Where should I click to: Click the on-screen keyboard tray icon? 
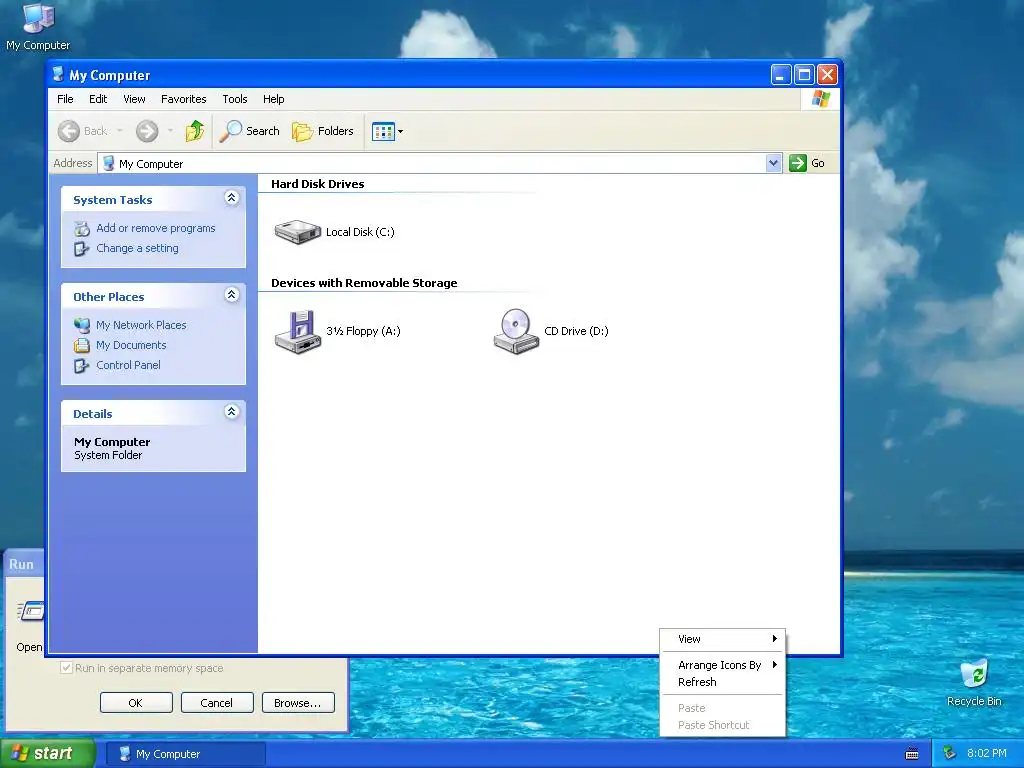(912, 754)
